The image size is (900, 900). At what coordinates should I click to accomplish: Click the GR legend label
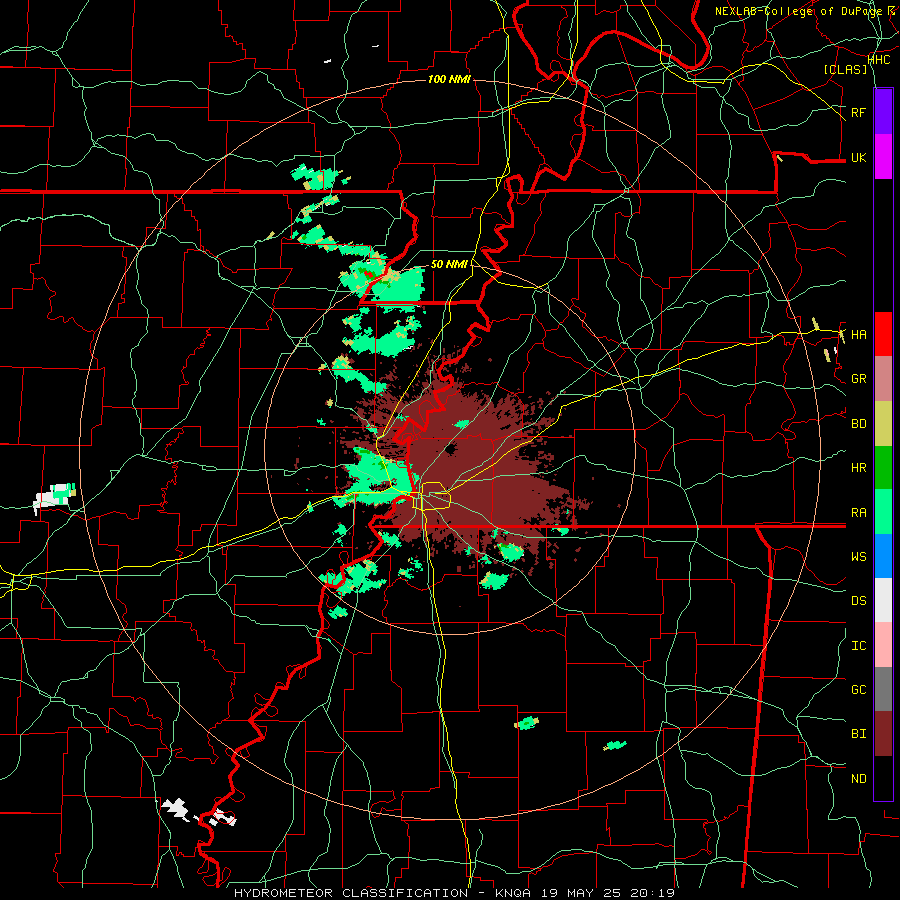tap(858, 379)
